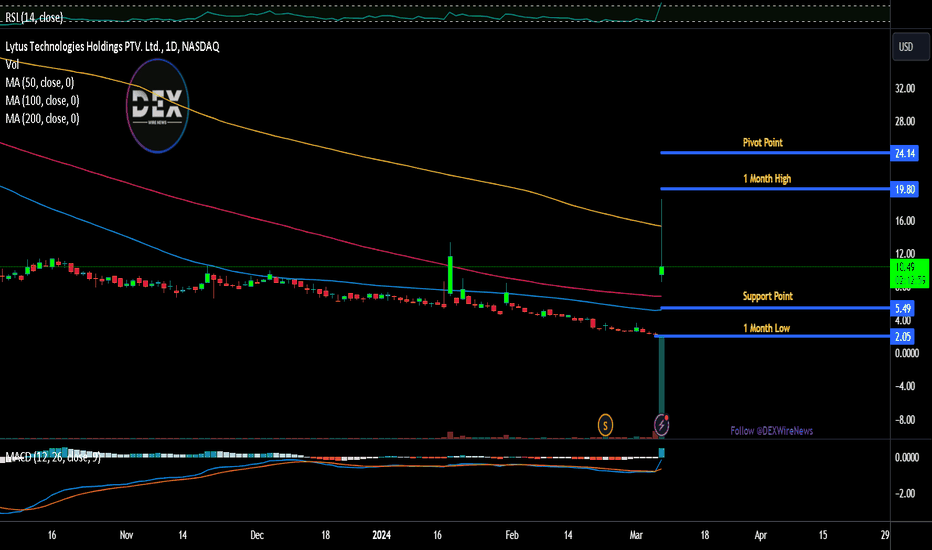
Task: Click the green current price 10.49 label
Action: 909,274
